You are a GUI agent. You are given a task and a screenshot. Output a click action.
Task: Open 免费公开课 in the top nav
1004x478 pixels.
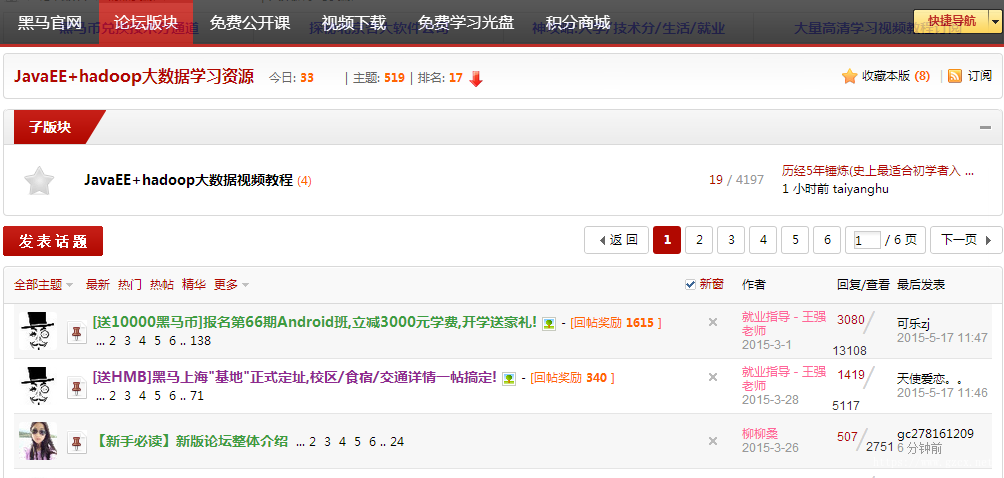click(x=250, y=23)
